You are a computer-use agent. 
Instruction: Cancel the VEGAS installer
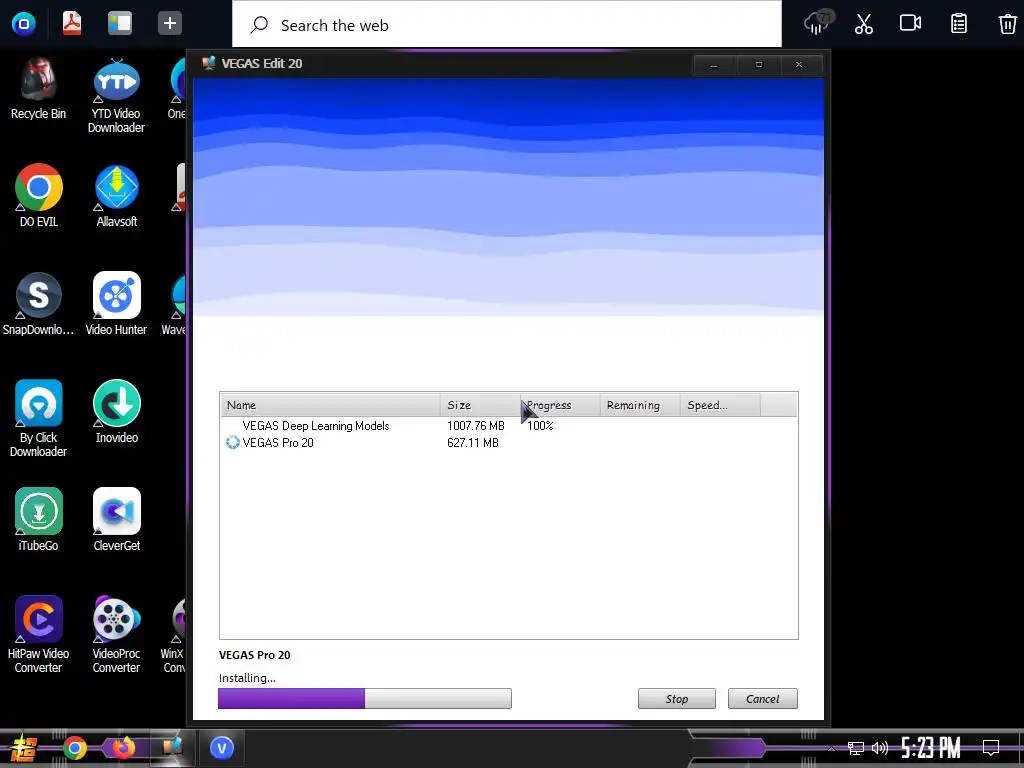pos(763,699)
